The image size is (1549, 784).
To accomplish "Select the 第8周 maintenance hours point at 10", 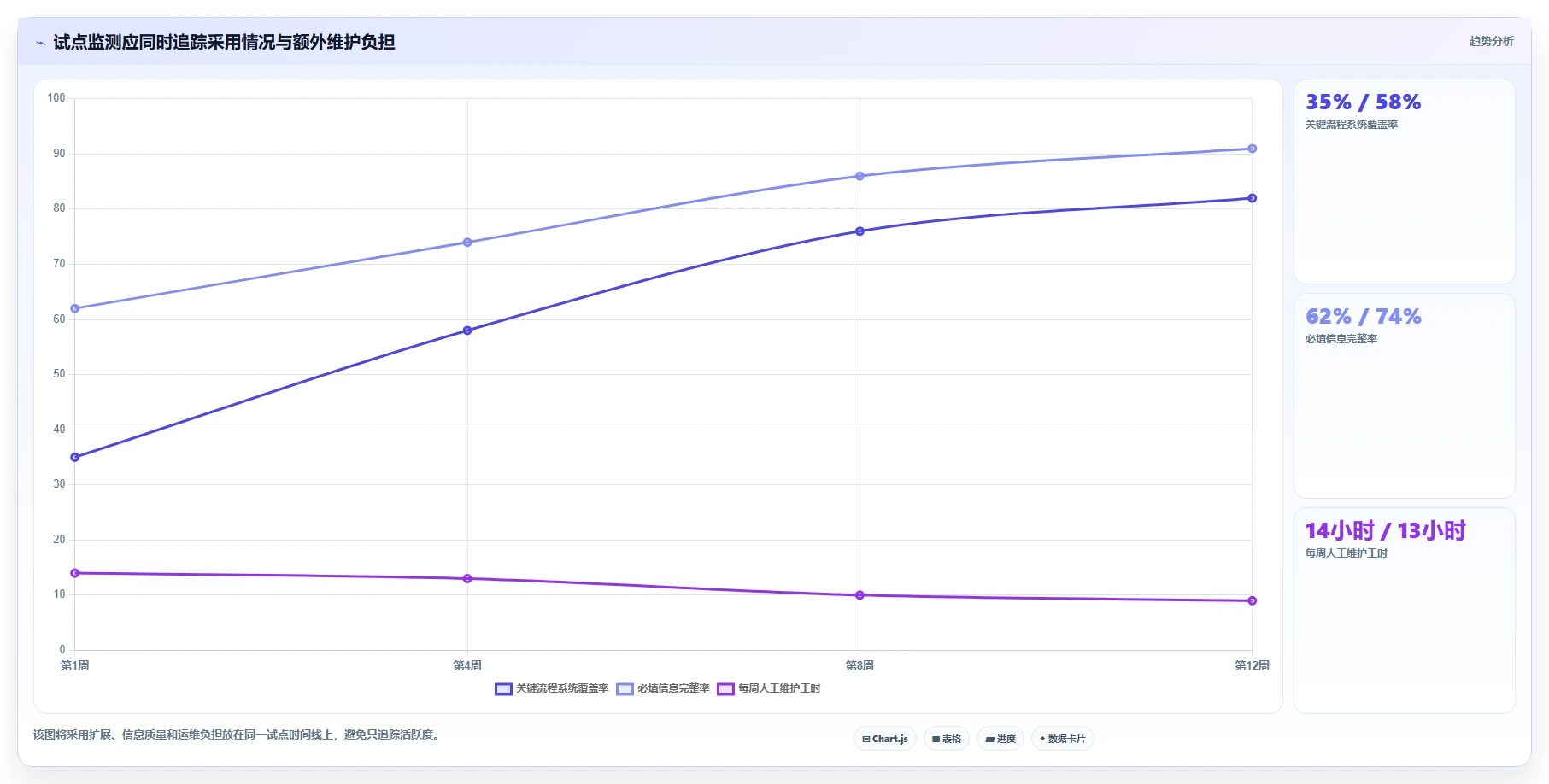I will pos(860,595).
